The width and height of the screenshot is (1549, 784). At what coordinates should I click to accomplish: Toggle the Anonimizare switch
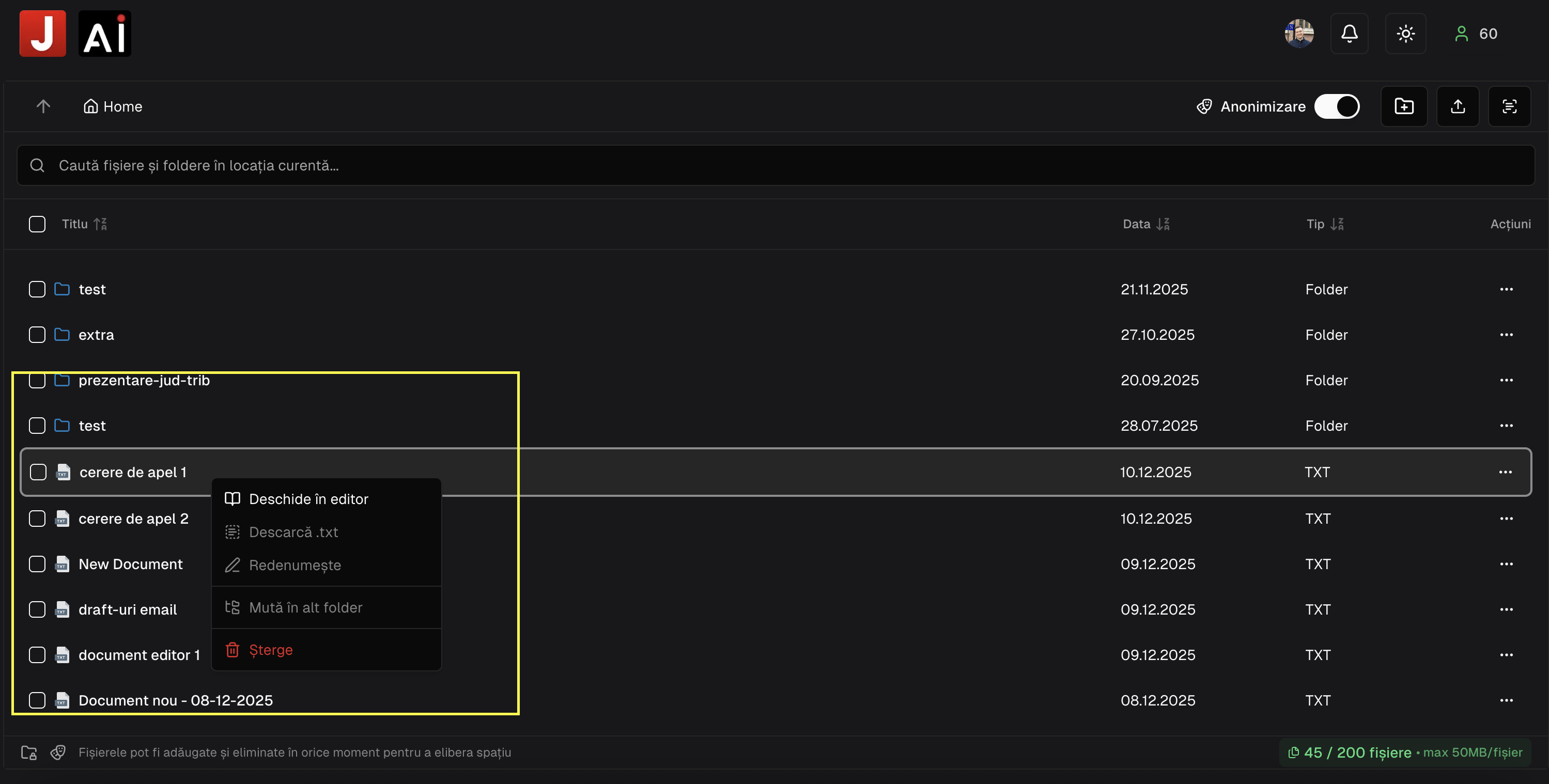(x=1337, y=106)
